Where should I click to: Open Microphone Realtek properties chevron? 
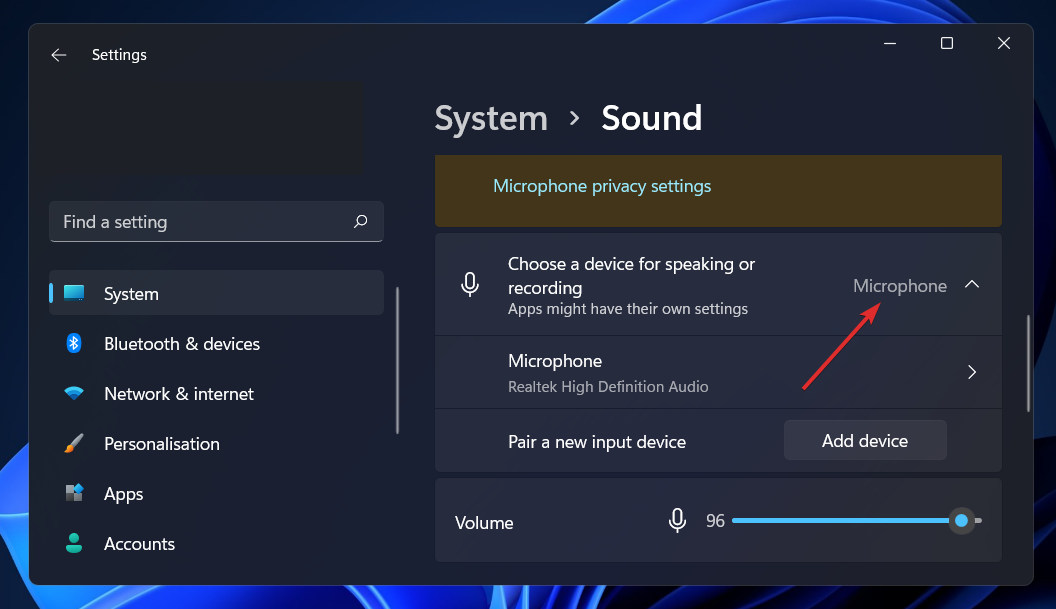pyautogui.click(x=972, y=372)
